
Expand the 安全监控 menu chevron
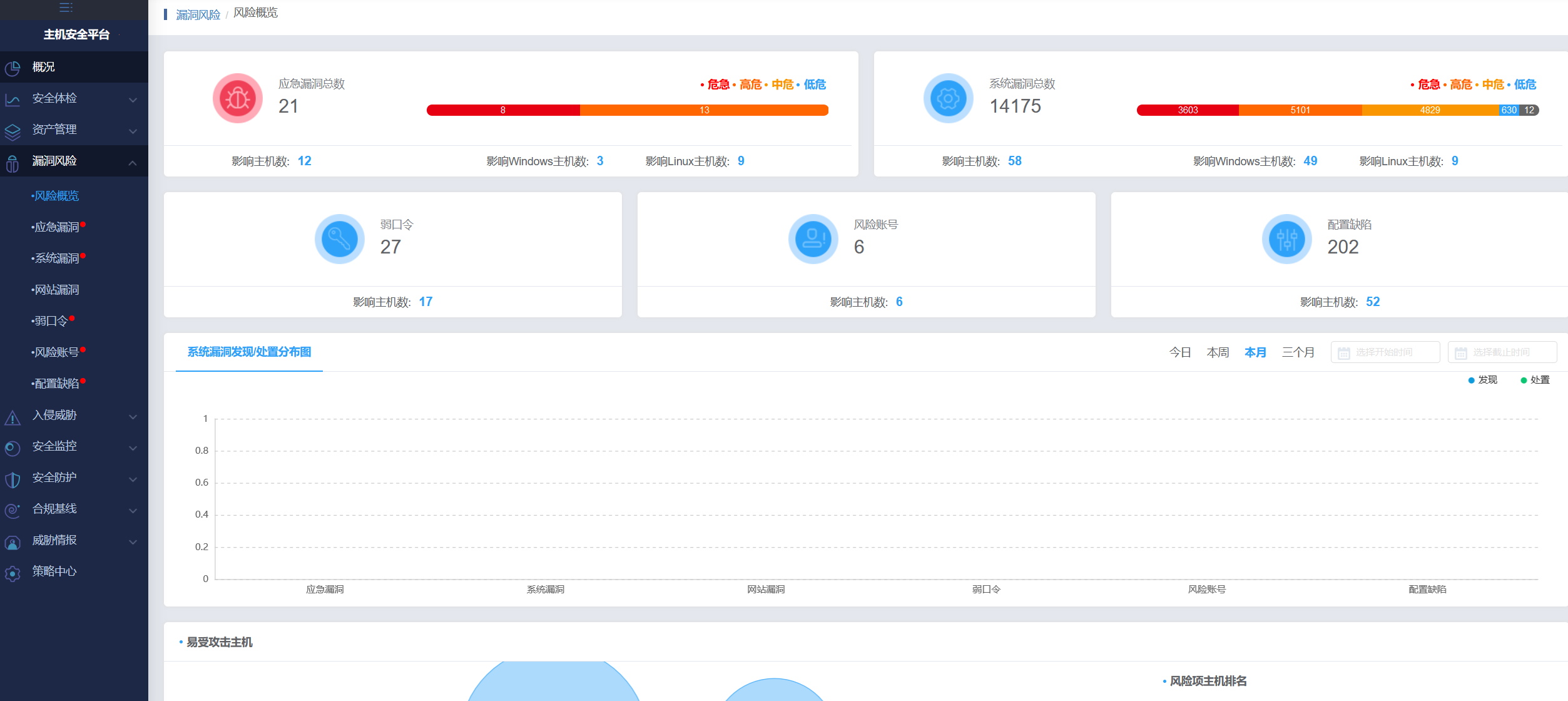click(x=133, y=448)
